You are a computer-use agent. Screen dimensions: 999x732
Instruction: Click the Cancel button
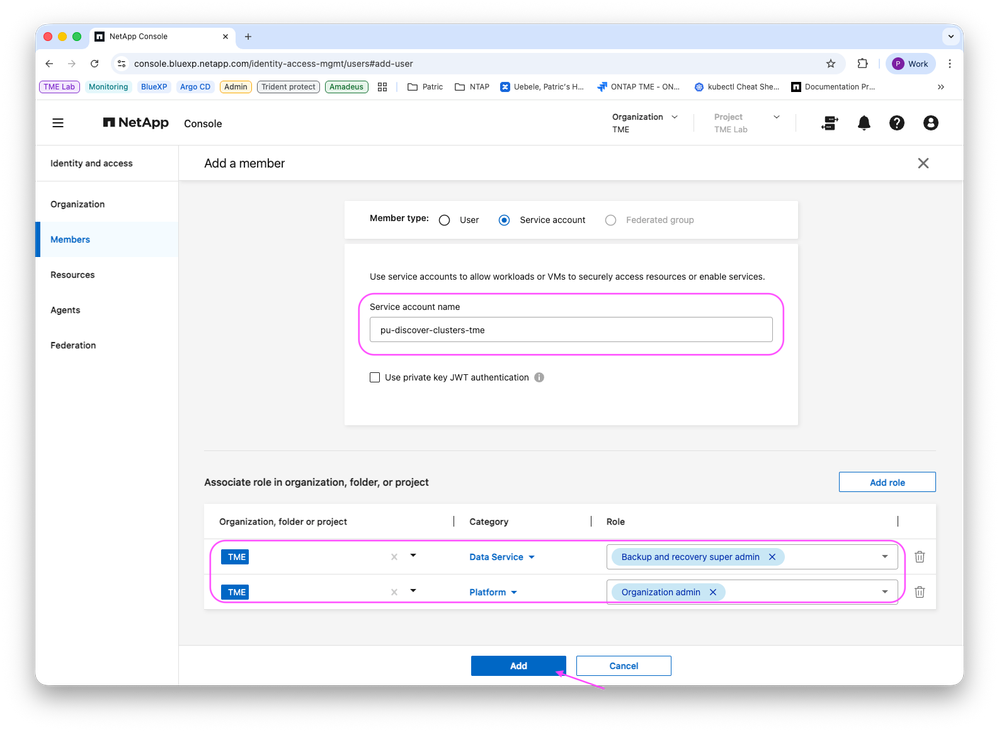click(x=623, y=666)
